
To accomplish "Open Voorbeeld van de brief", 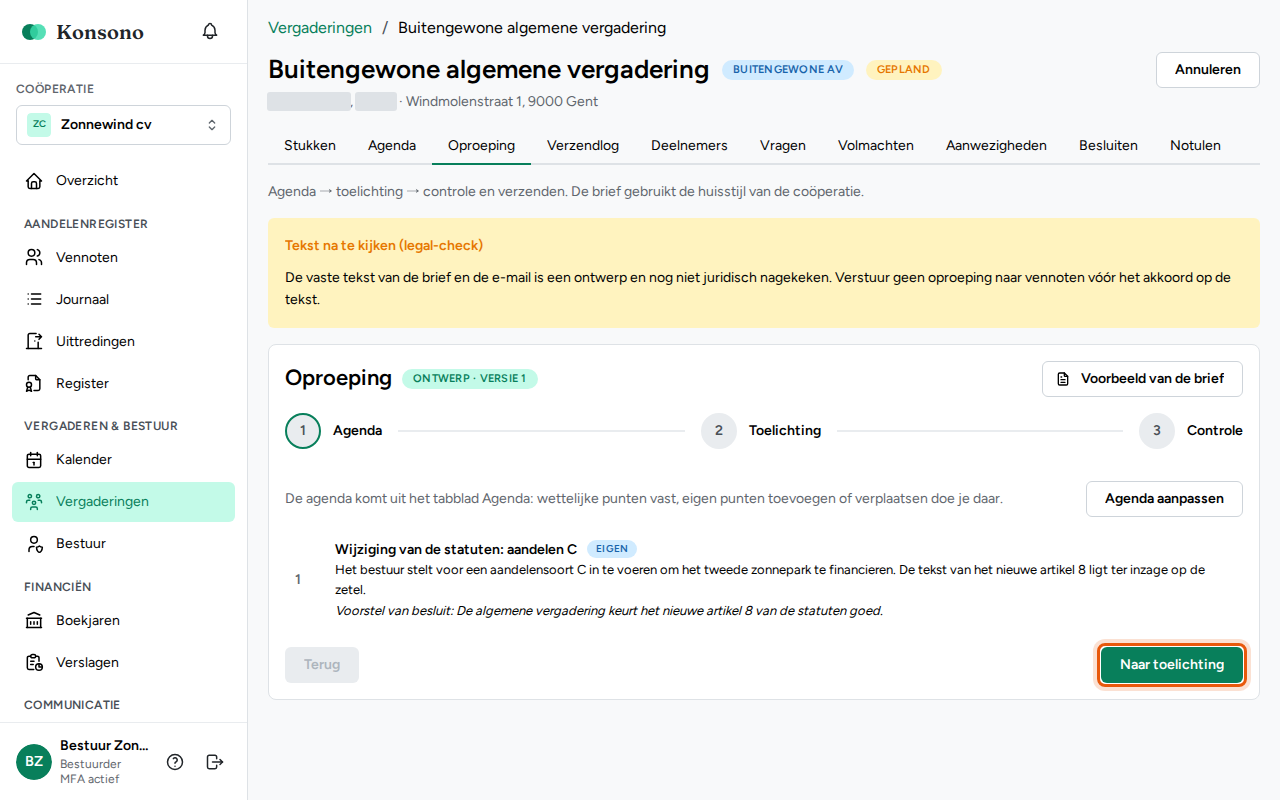I will pos(1142,380).
